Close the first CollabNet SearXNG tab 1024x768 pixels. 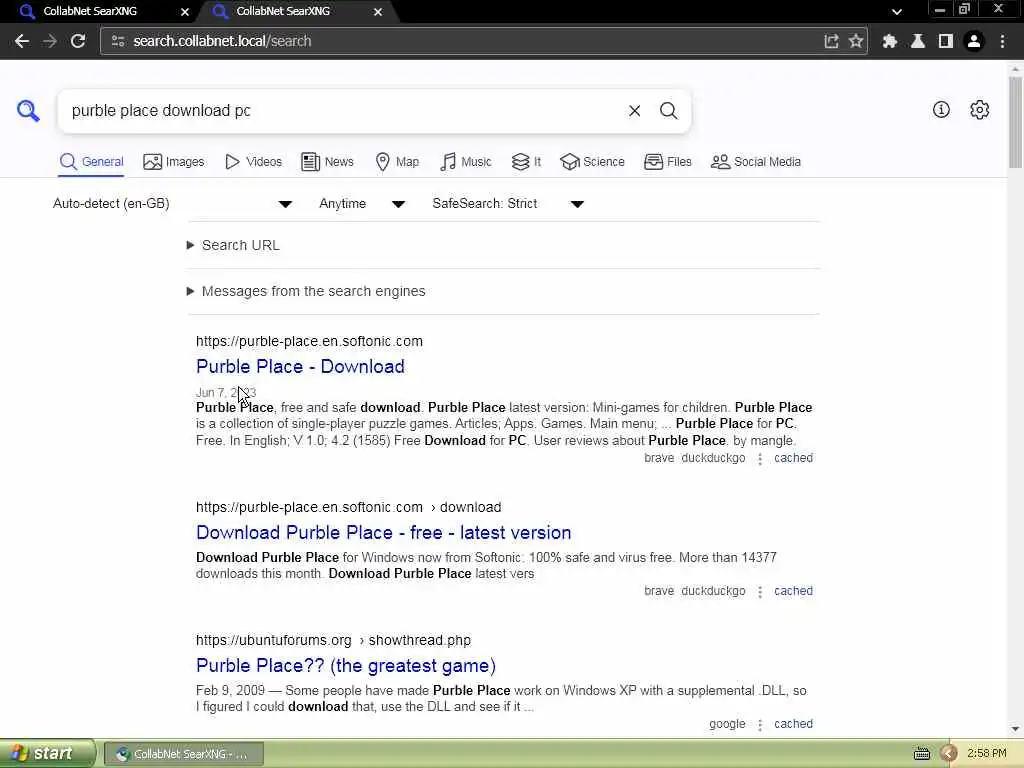tap(185, 12)
